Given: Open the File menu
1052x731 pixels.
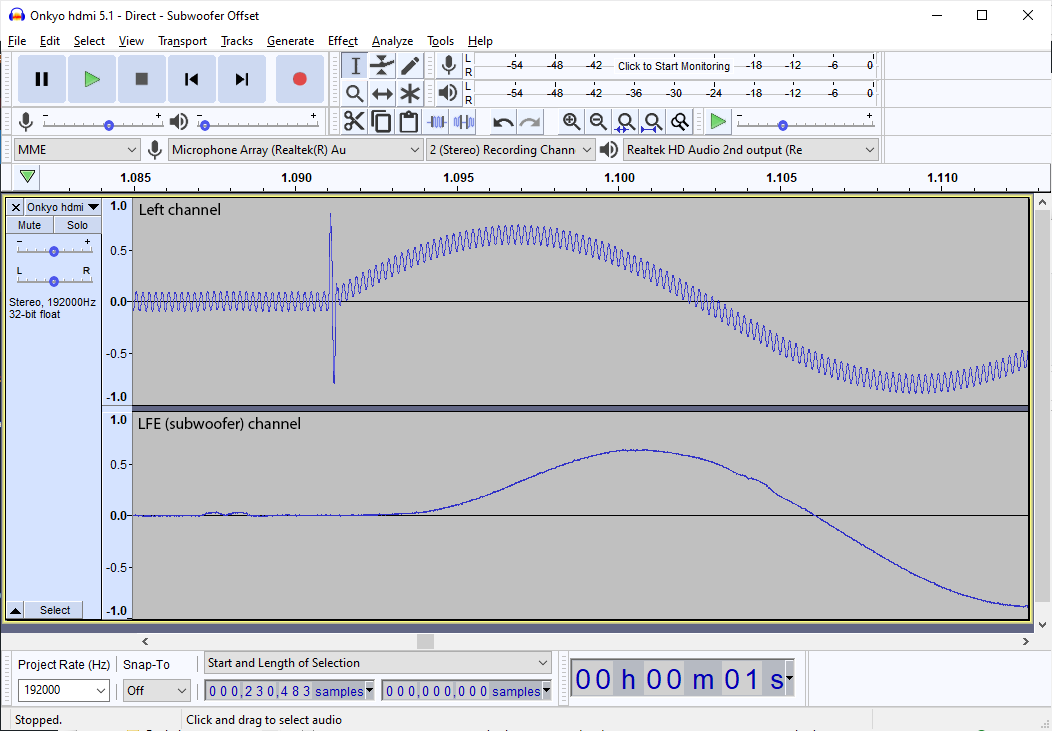Looking at the screenshot, I should (x=17, y=41).
